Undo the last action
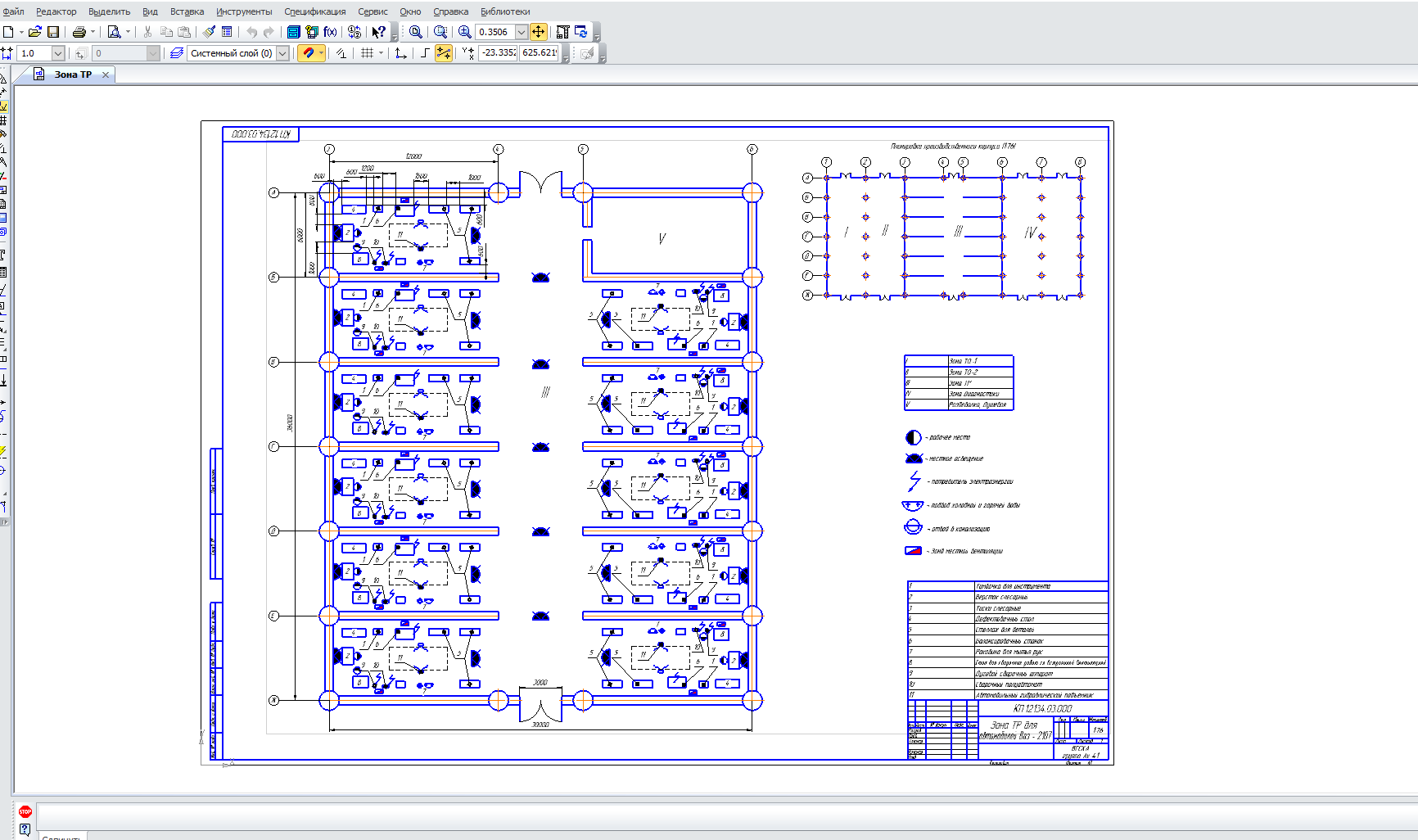Viewport: 1418px width, 840px height. [x=251, y=32]
